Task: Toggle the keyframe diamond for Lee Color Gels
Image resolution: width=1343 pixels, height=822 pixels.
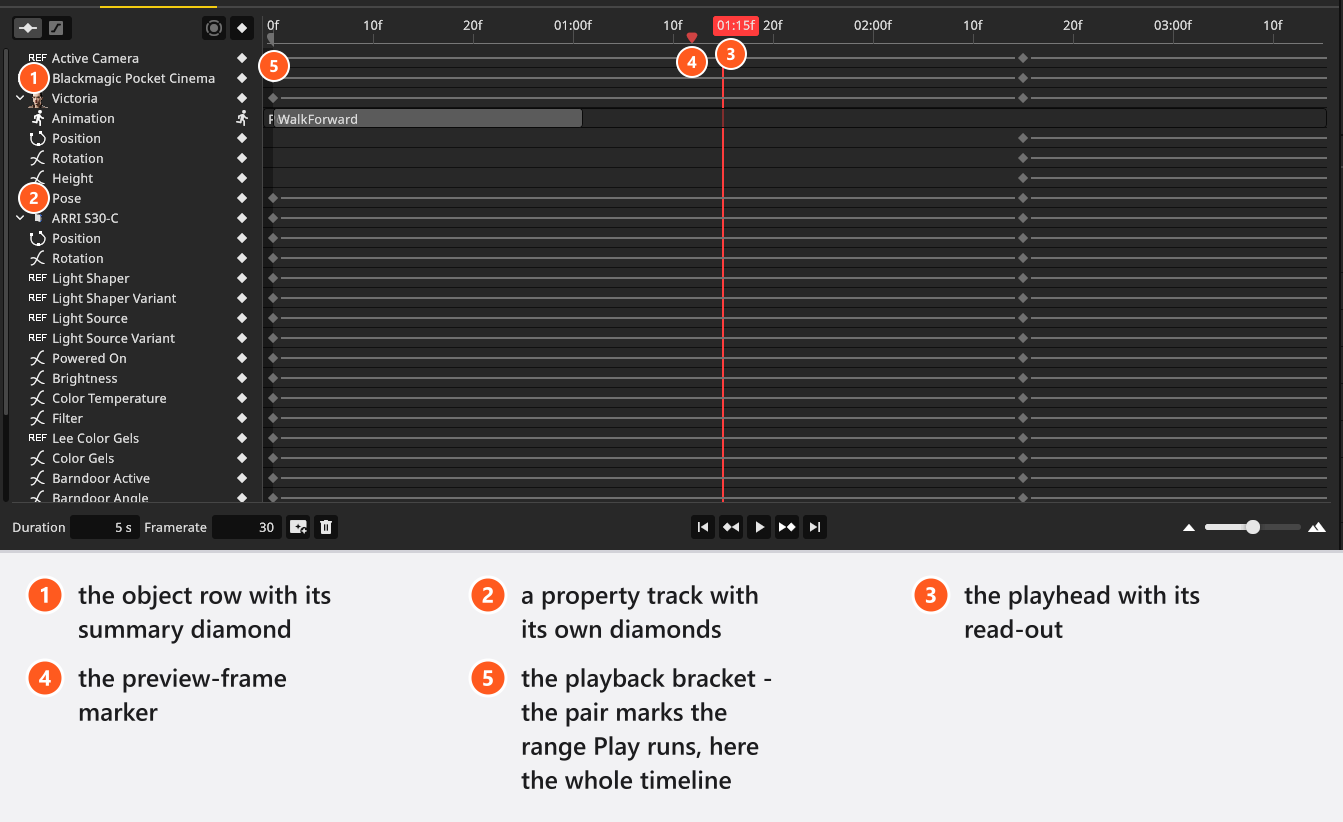Action: pyautogui.click(x=241, y=438)
